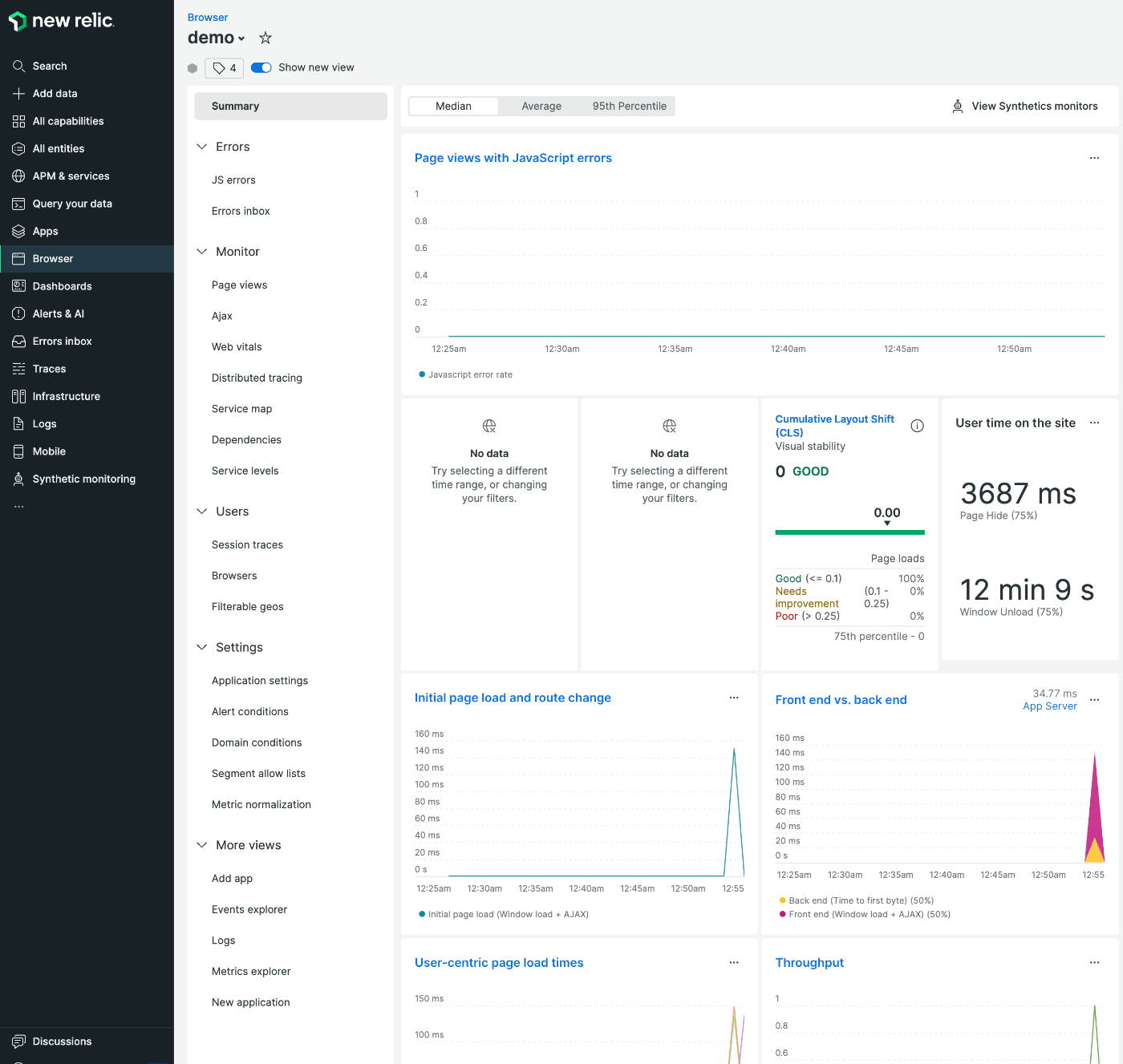The height and width of the screenshot is (1064, 1123).
Task: Open the Throughput chart title link
Action: 809,963
